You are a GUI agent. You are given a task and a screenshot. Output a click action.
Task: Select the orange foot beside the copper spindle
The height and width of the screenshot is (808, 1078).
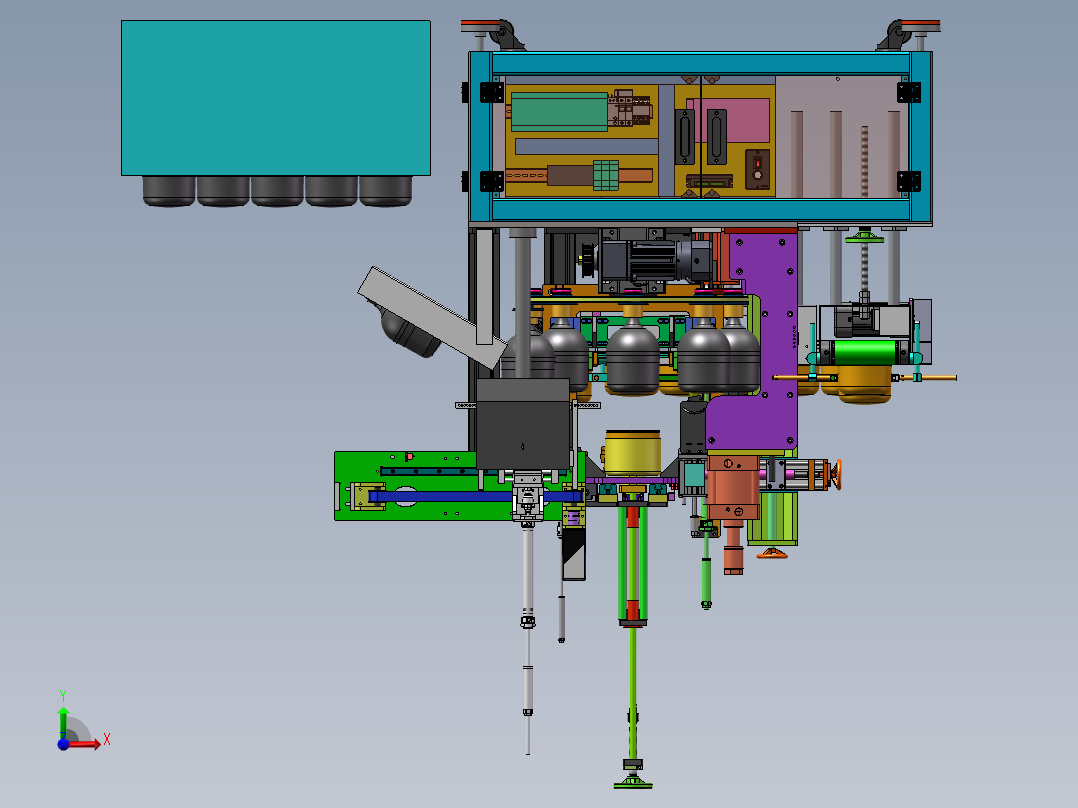(x=772, y=552)
